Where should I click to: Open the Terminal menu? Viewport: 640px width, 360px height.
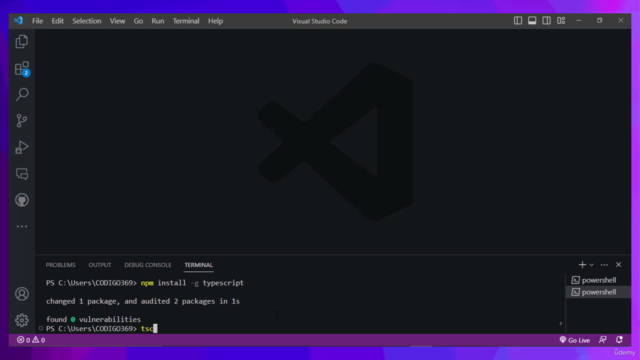(x=186, y=21)
